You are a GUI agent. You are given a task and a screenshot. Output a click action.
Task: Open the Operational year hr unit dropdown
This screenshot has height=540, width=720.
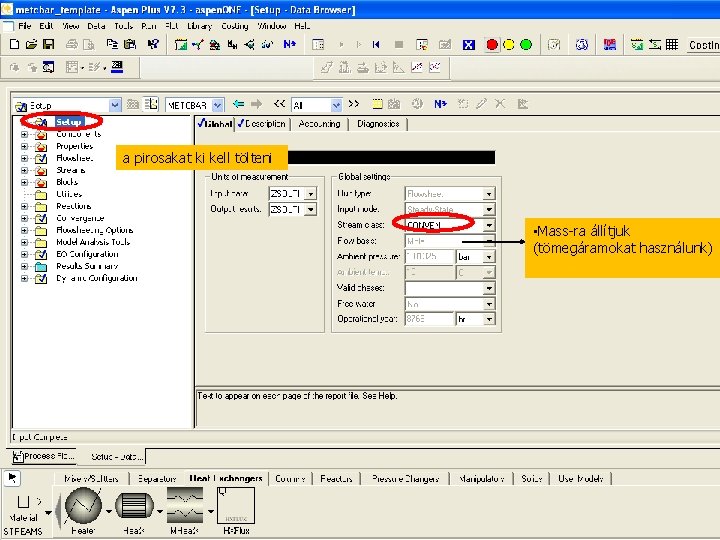(x=489, y=319)
